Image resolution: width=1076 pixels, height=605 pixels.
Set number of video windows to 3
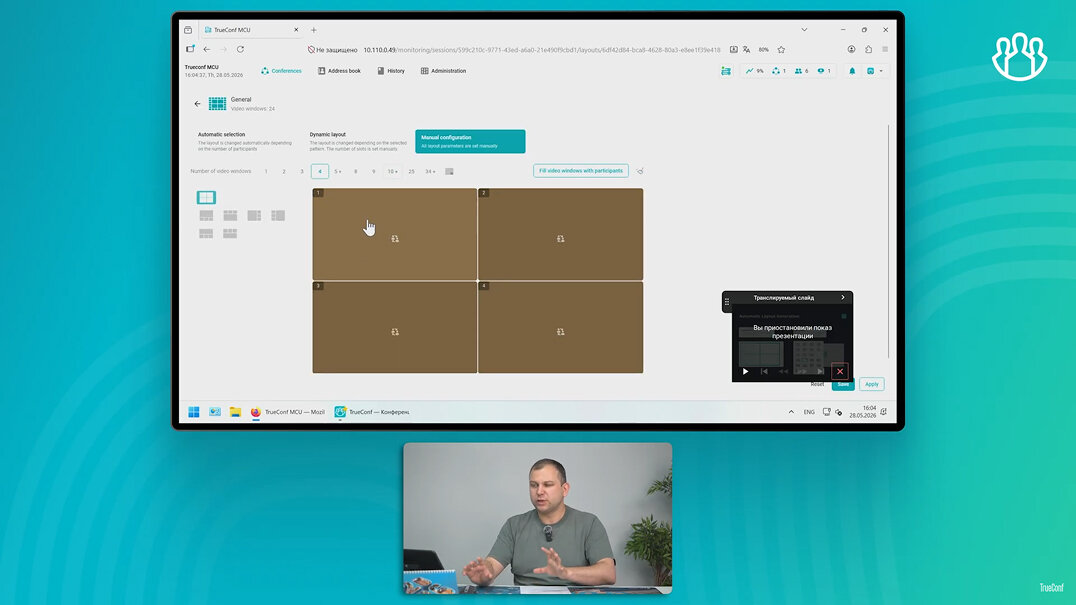coord(301,171)
